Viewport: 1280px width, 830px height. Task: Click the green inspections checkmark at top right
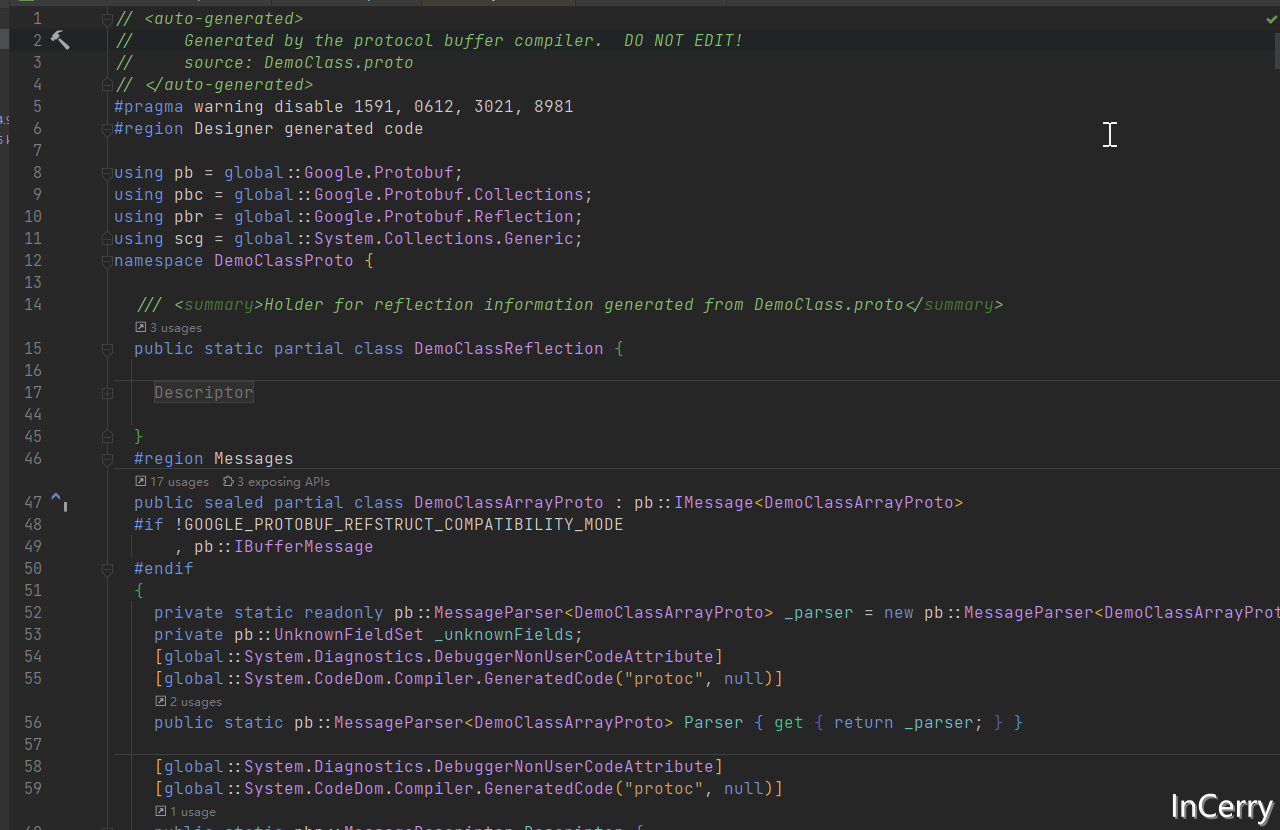[x=1271, y=18]
